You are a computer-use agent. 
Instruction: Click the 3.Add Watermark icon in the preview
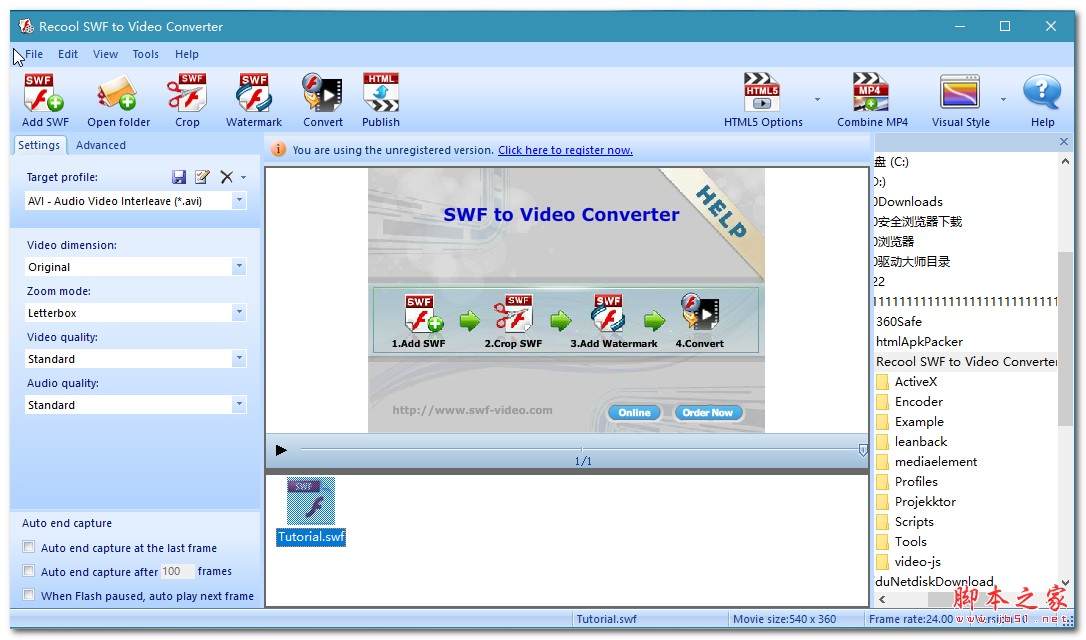click(x=608, y=314)
